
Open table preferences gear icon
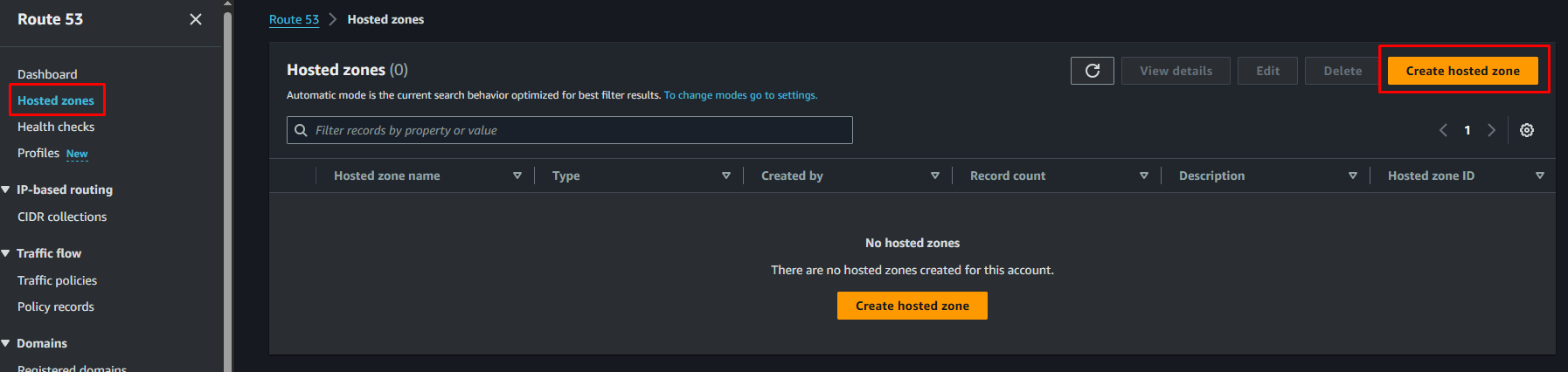(1527, 130)
